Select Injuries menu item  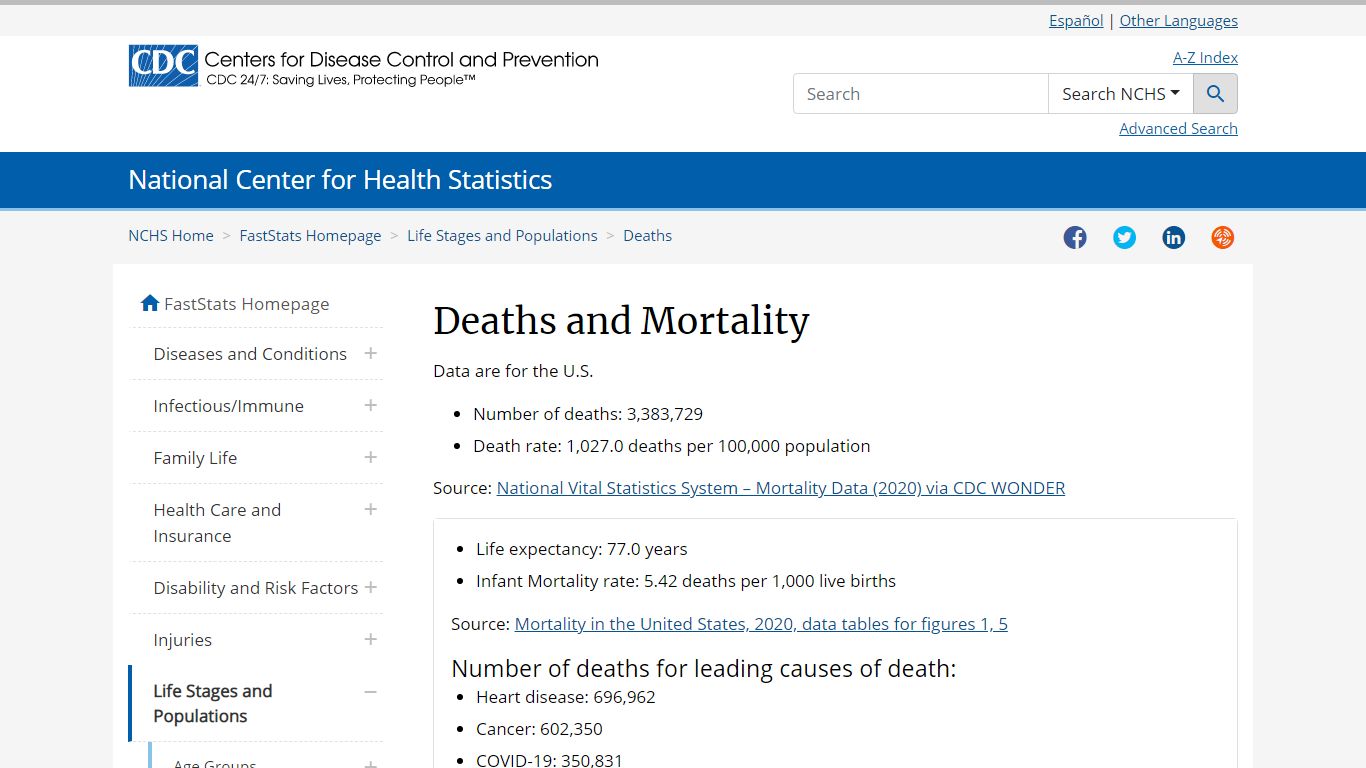point(182,640)
